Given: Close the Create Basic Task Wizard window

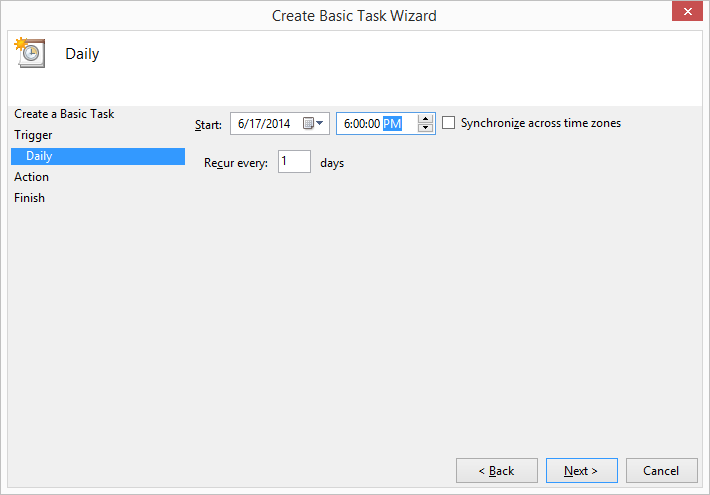Looking at the screenshot, I should (687, 11).
